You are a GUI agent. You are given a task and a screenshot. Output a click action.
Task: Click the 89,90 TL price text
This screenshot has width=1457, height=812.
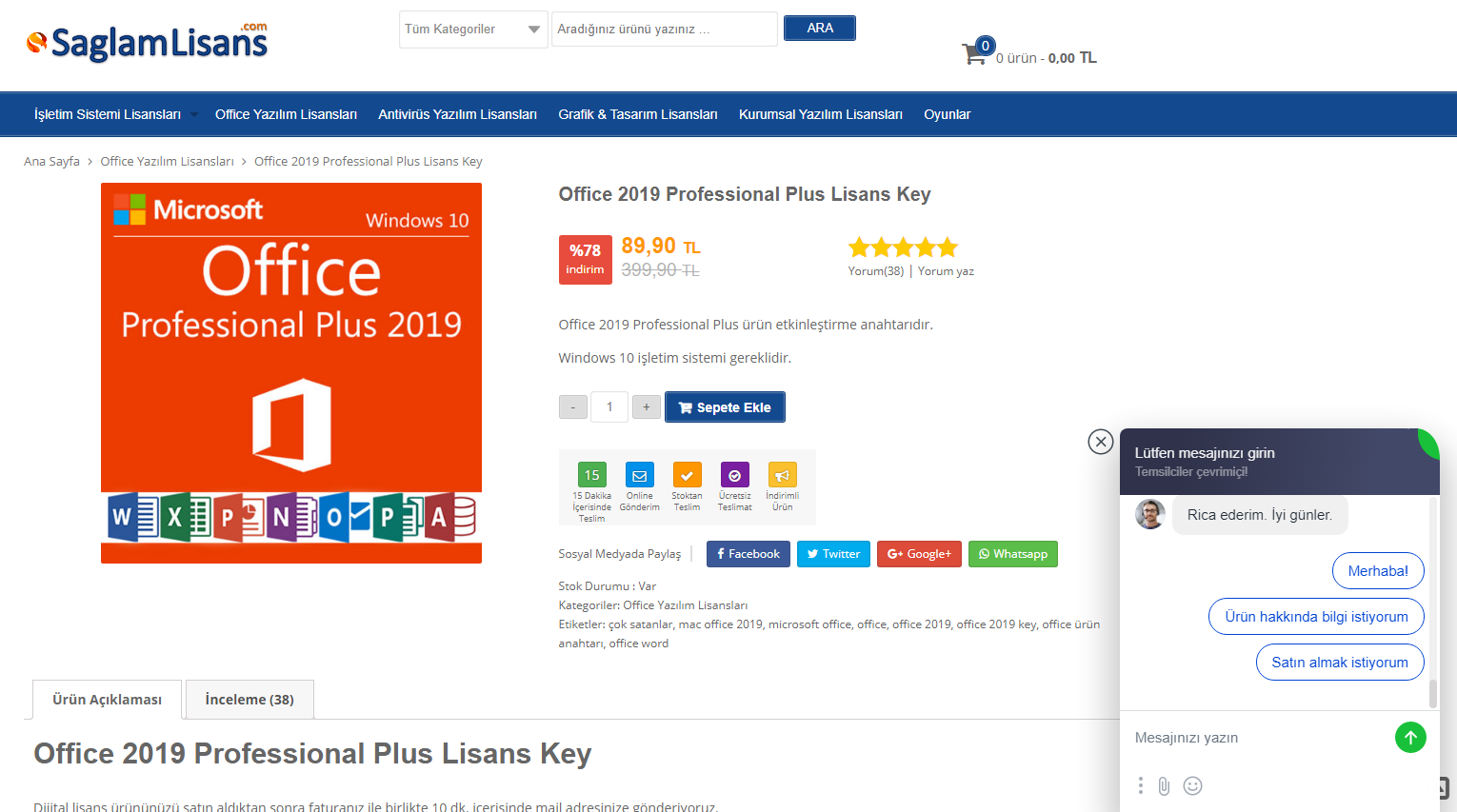click(x=661, y=247)
